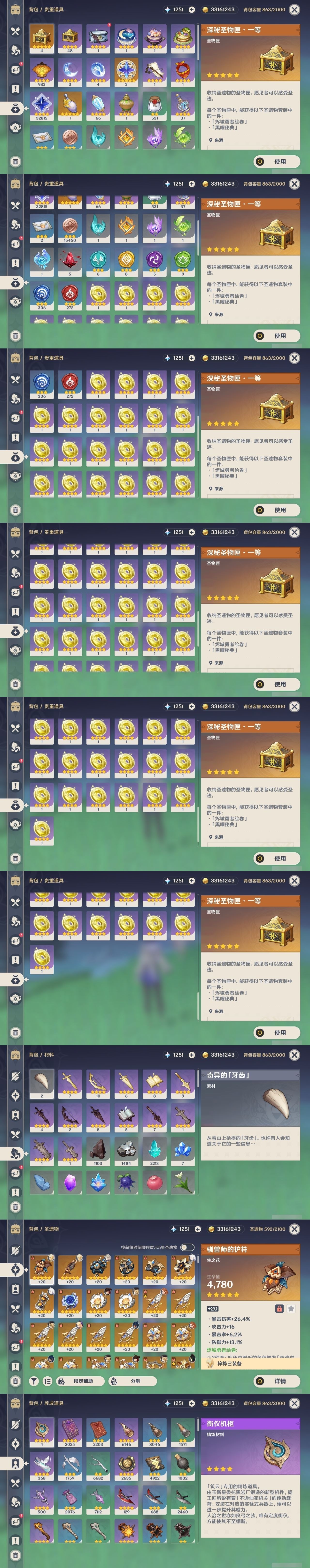Click the 锁定辅助 button

point(80,1381)
